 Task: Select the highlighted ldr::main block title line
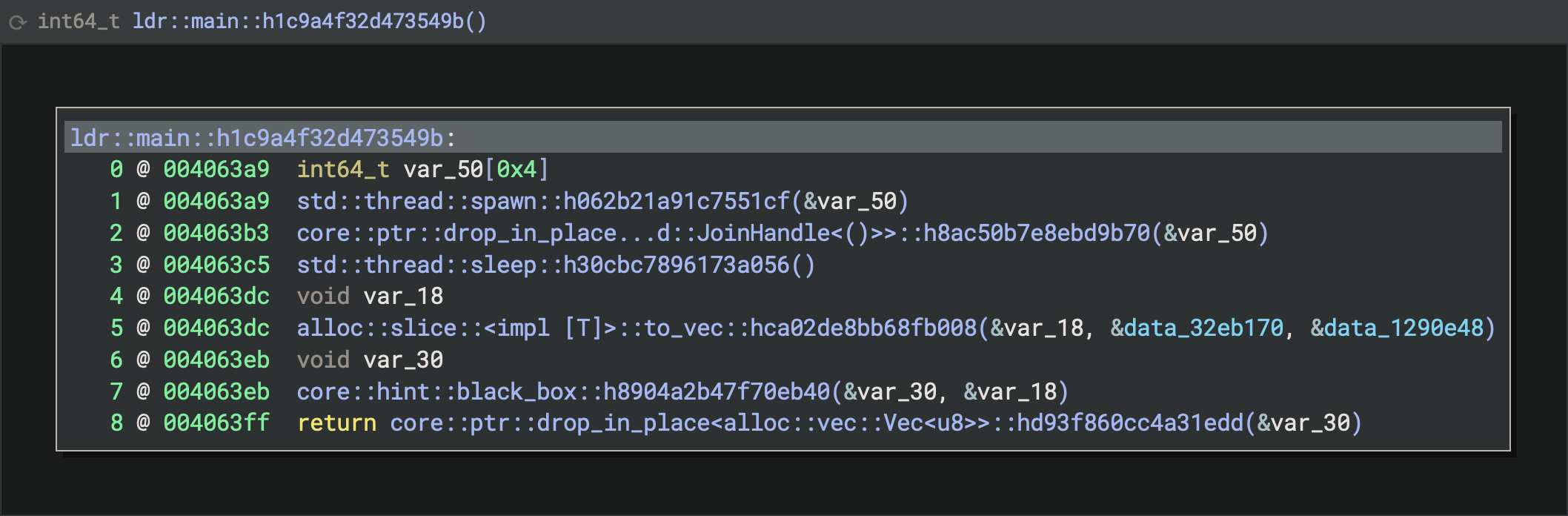pyautogui.click(x=263, y=138)
